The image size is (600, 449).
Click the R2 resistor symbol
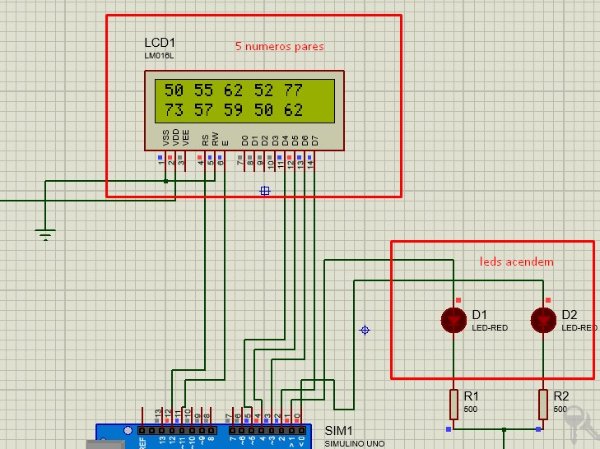click(x=543, y=404)
